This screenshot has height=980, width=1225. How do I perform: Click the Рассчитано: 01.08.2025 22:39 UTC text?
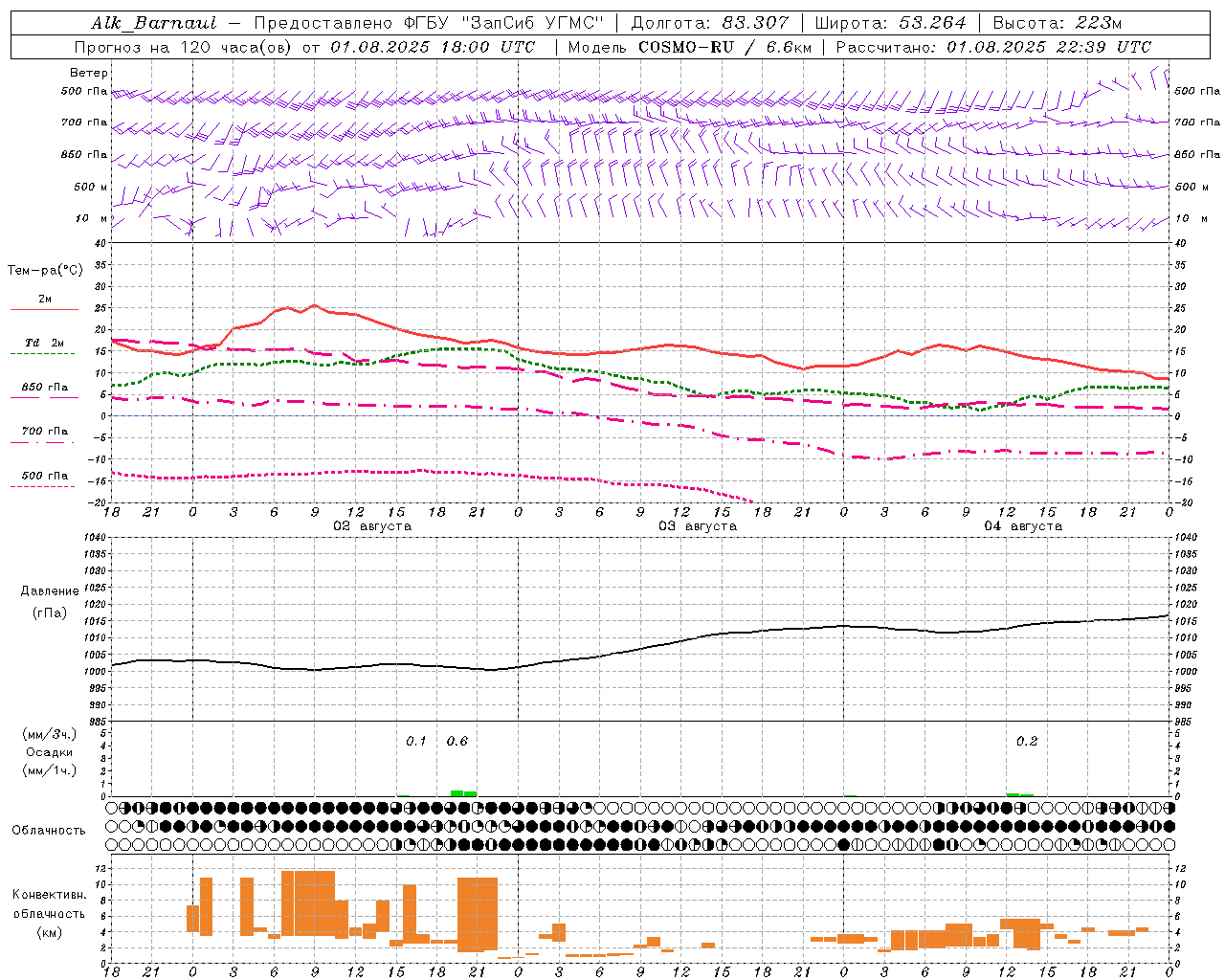click(993, 47)
